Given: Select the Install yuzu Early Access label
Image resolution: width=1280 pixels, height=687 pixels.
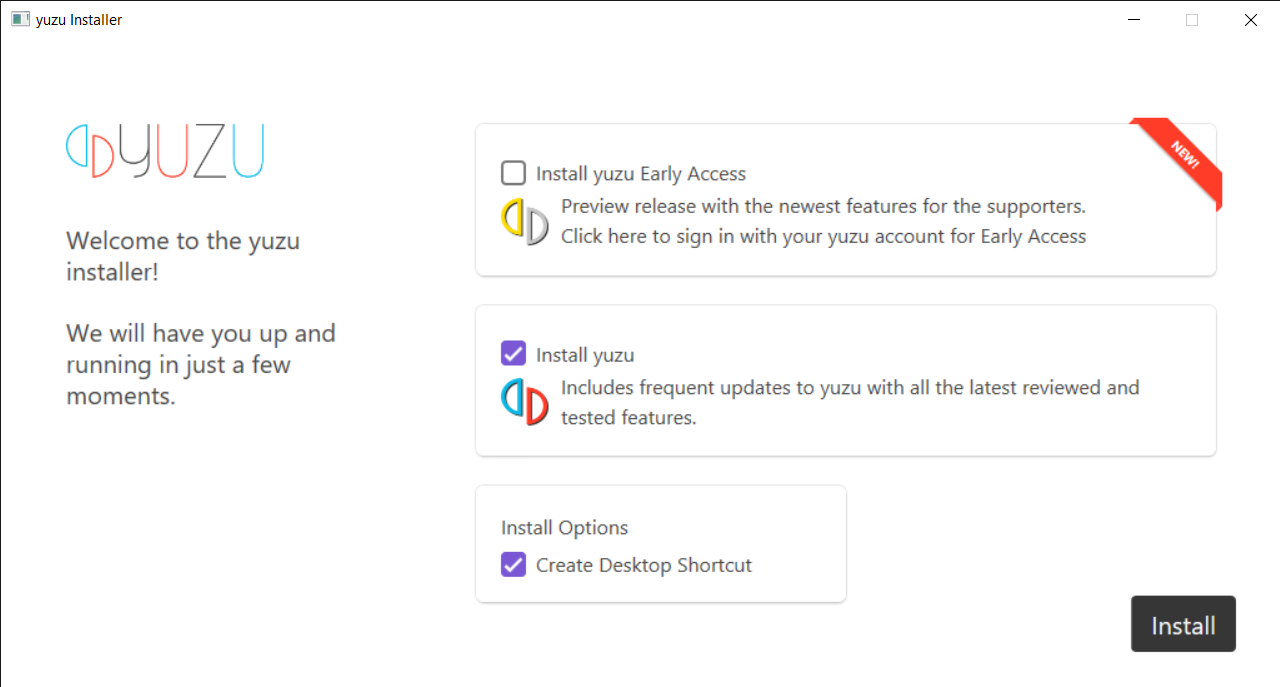Looking at the screenshot, I should 641,174.
